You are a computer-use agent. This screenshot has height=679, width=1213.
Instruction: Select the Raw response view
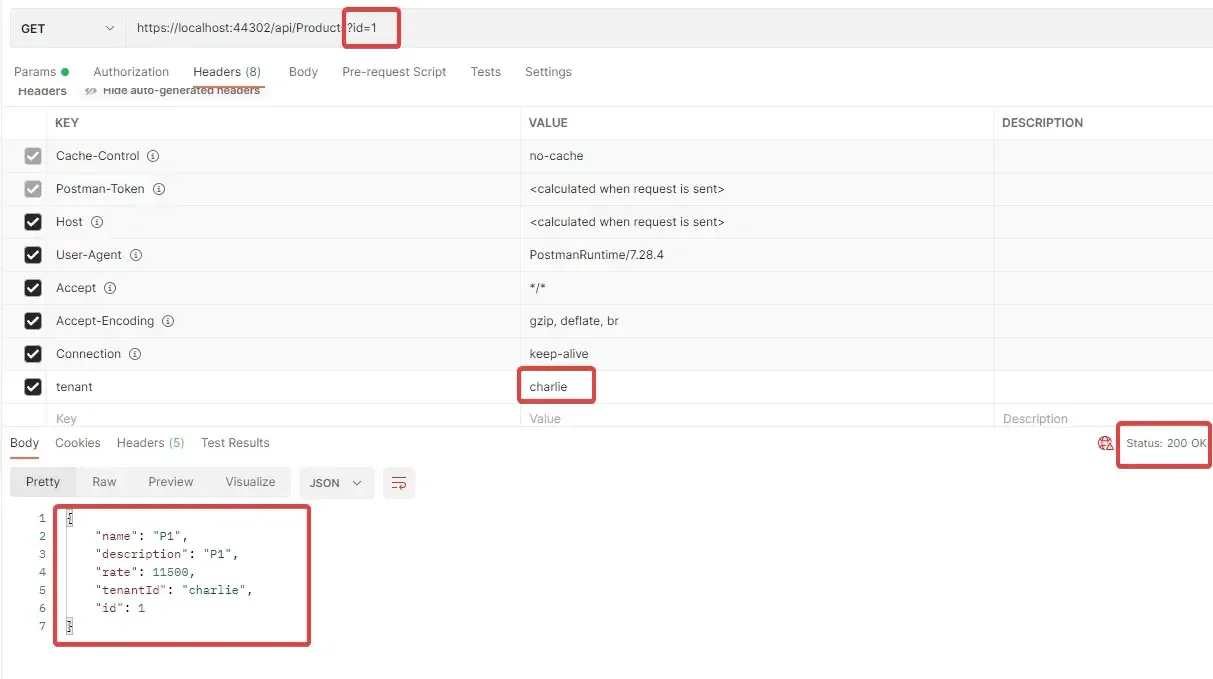[x=104, y=481]
